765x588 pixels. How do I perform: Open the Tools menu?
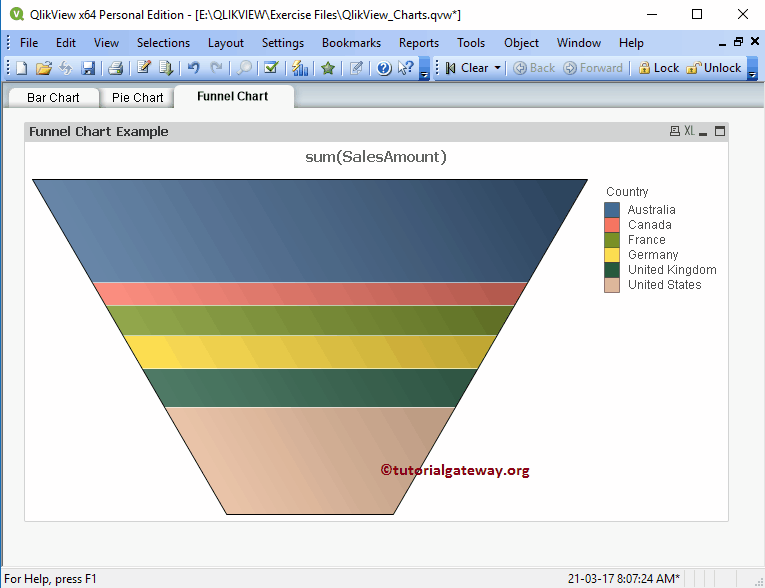pyautogui.click(x=471, y=43)
